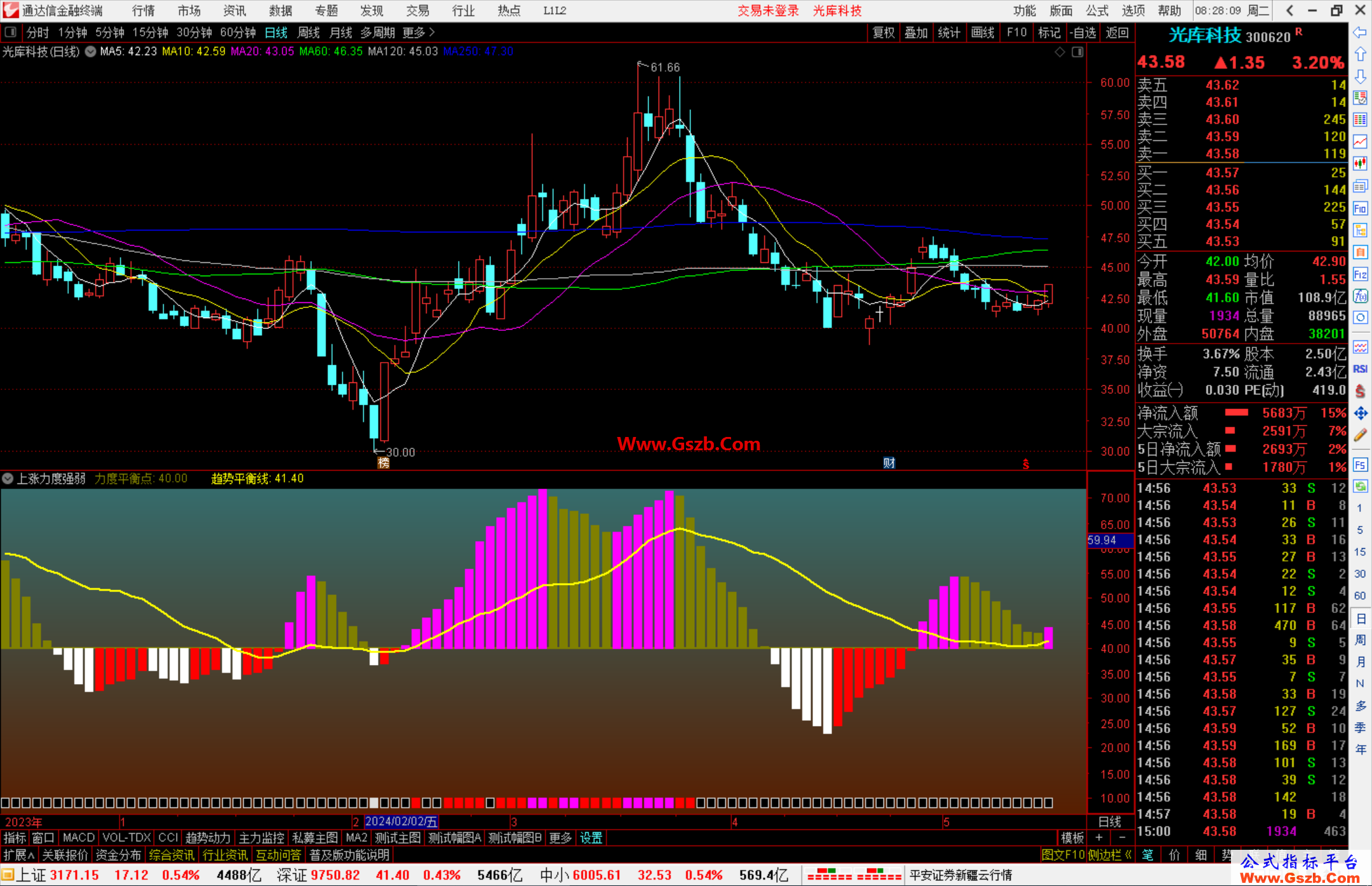Select the 60 minute period in sidebar

click(x=1360, y=596)
